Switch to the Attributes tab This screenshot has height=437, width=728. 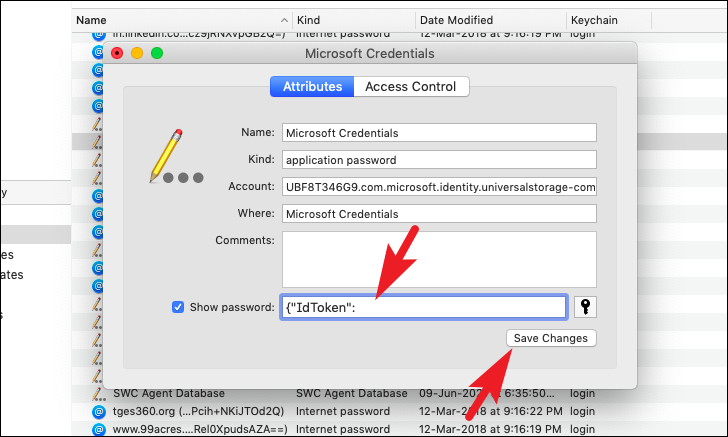pyautogui.click(x=312, y=86)
